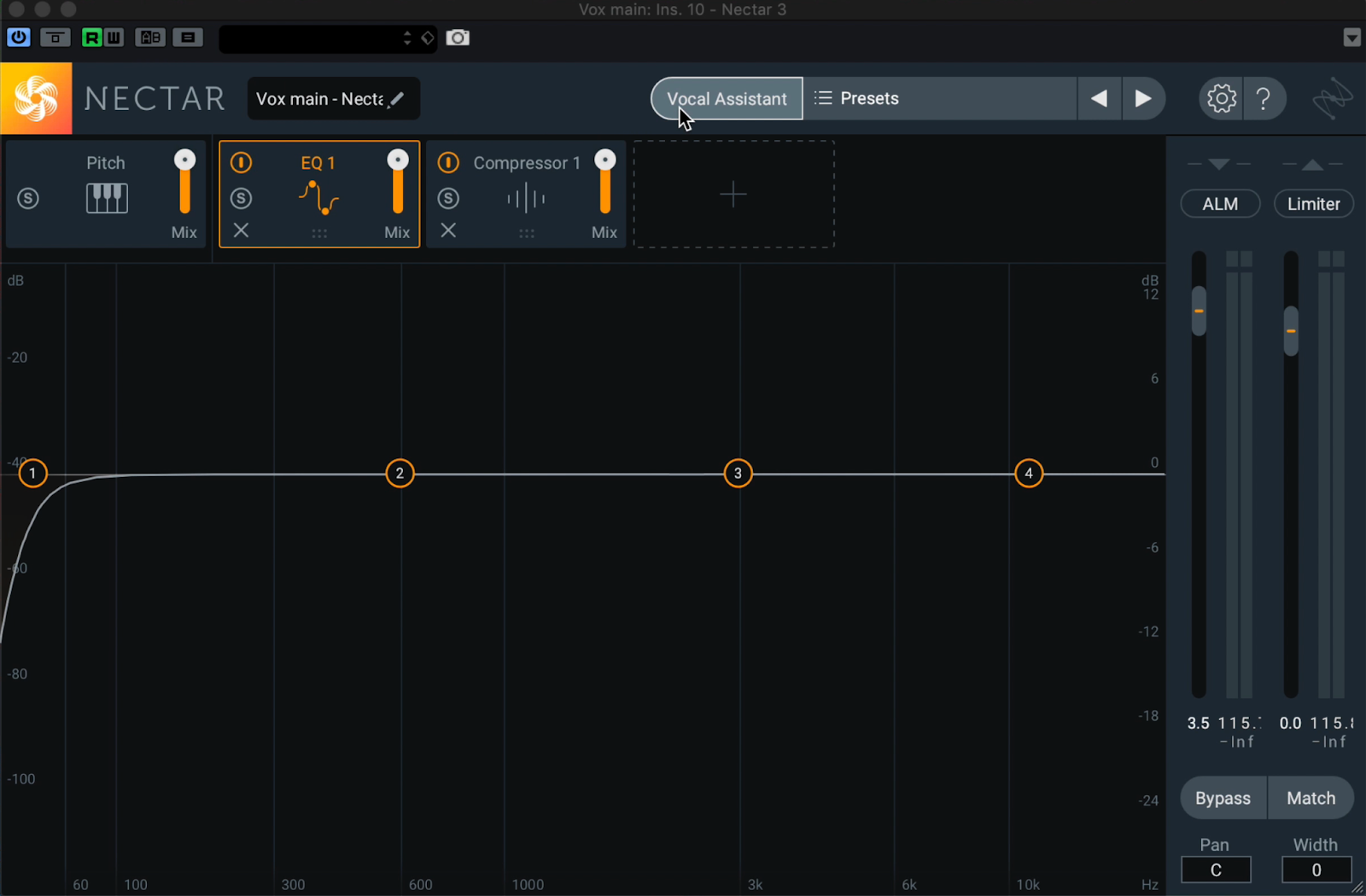Select EQ node 1
The height and width of the screenshot is (896, 1366).
click(32, 473)
